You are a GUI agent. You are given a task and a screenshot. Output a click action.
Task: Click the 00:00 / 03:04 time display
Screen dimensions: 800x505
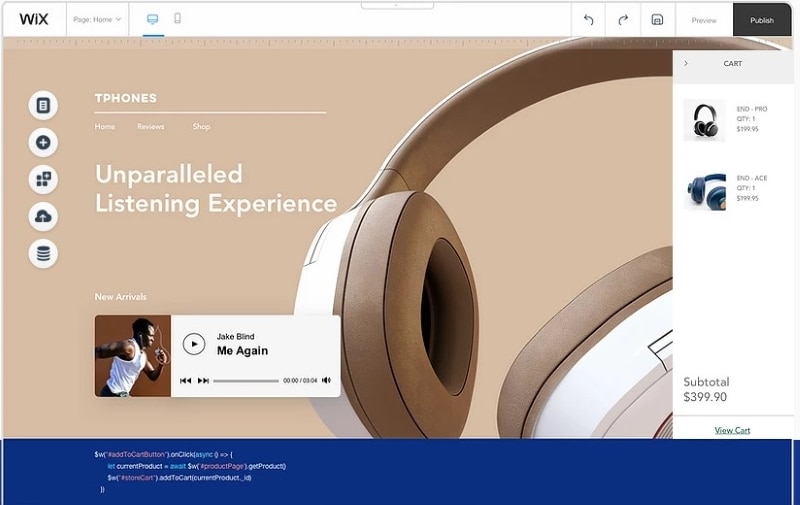300,381
